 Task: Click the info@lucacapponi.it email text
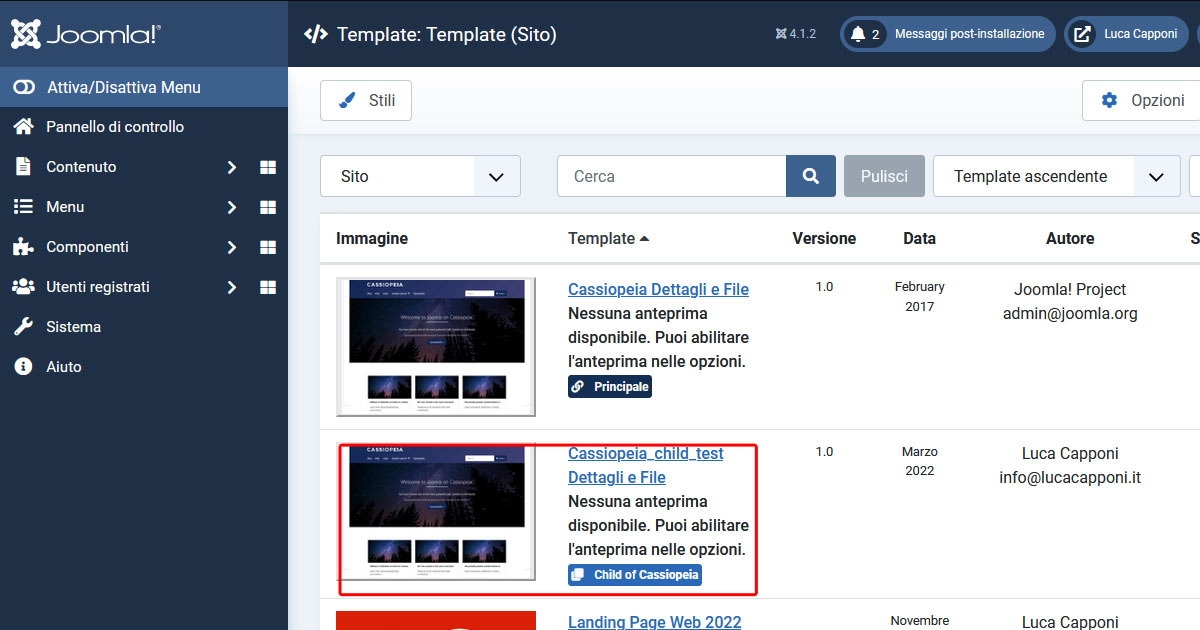pyautogui.click(x=1070, y=477)
